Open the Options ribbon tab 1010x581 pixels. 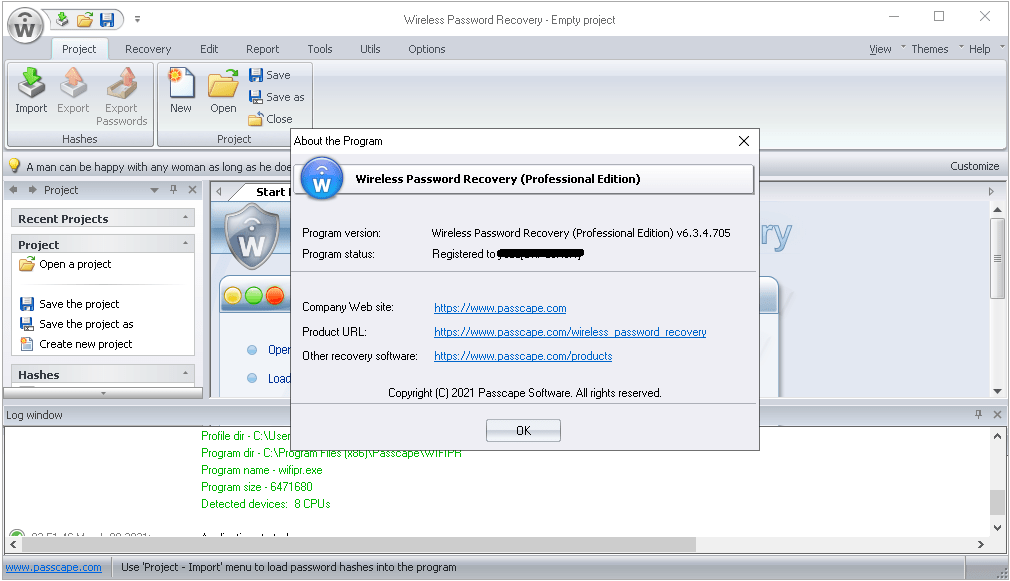tap(426, 49)
